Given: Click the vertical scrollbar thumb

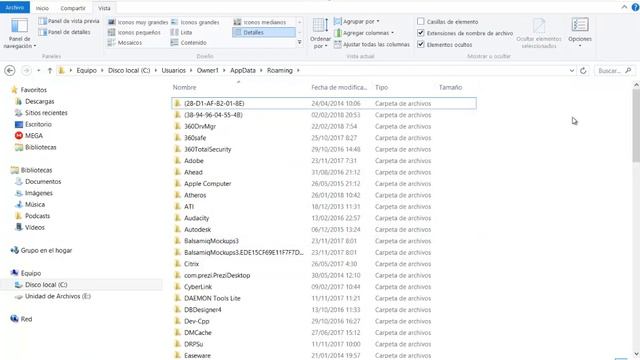Looking at the screenshot, I should pyautogui.click(x=636, y=126).
